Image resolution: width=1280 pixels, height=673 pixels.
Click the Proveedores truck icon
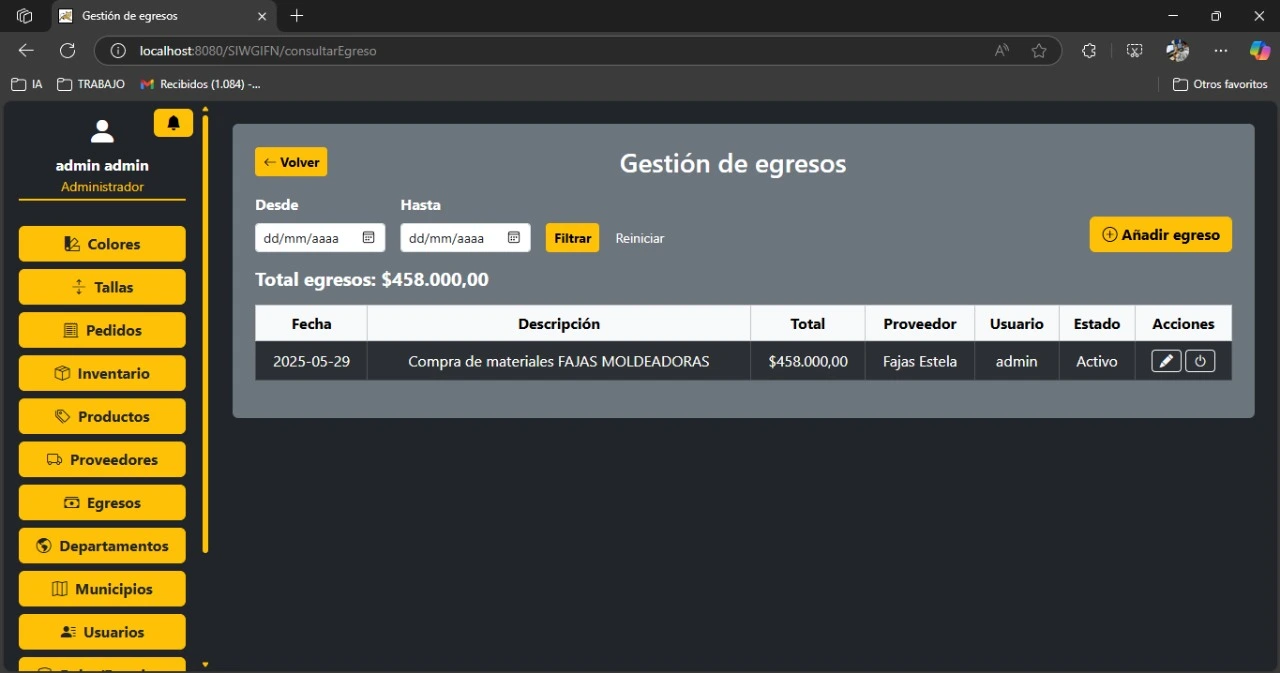[x=52, y=459]
